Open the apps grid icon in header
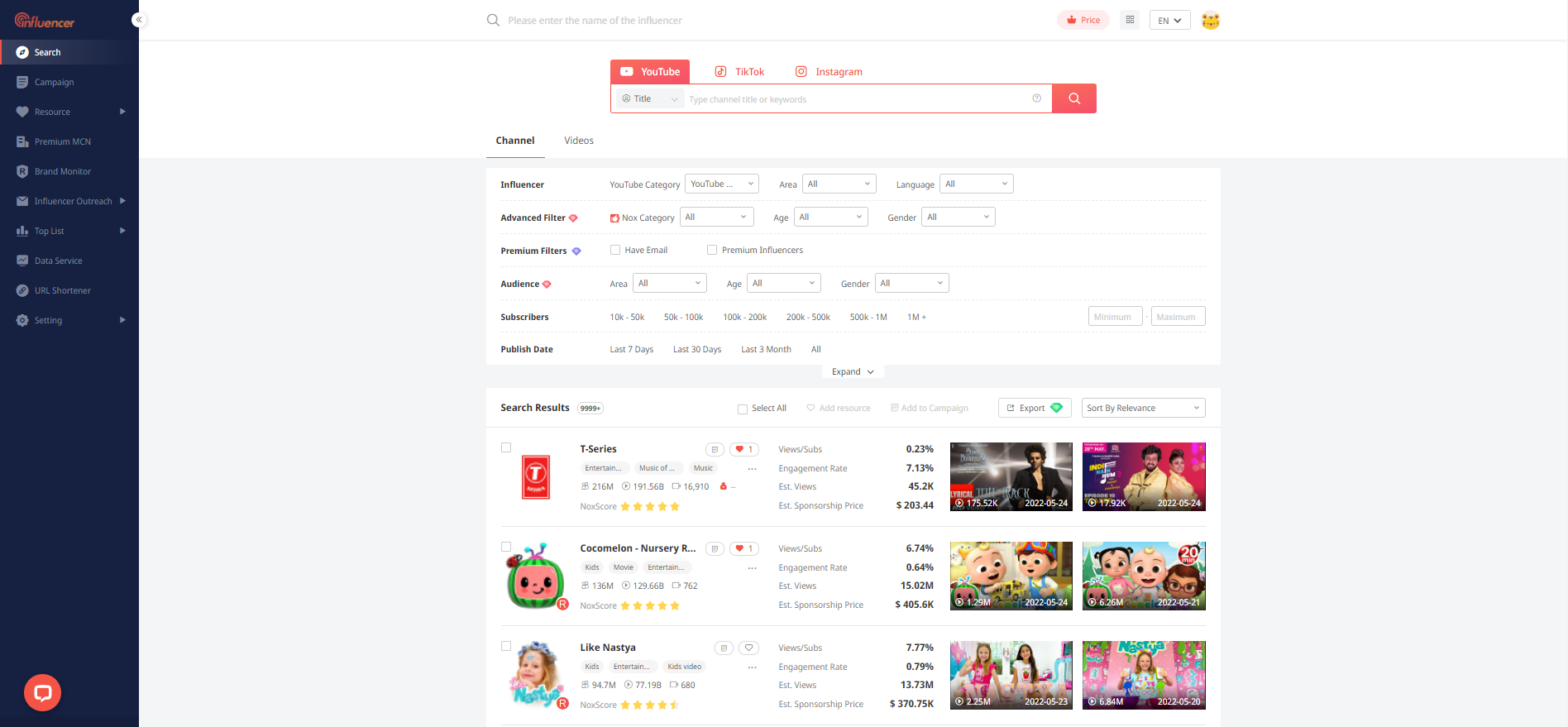Viewport: 1568px width, 727px height. pos(1130,20)
